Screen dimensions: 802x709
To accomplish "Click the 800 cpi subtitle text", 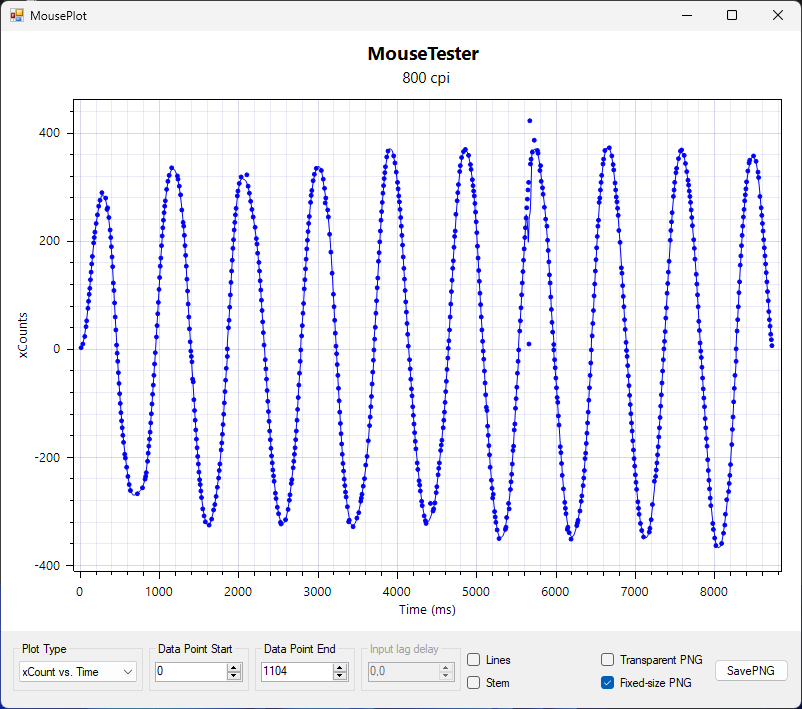I will click(426, 78).
